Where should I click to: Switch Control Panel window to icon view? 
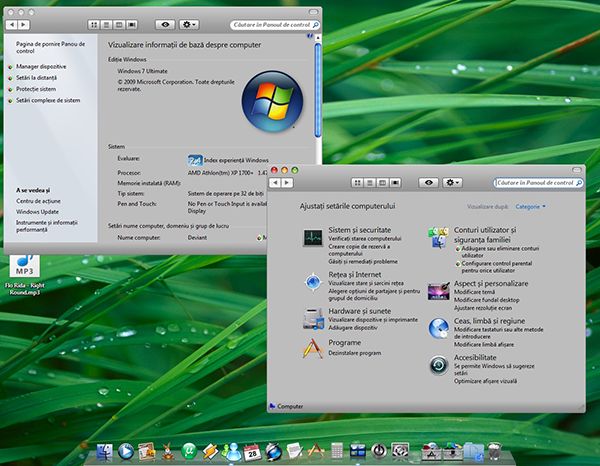click(x=357, y=183)
